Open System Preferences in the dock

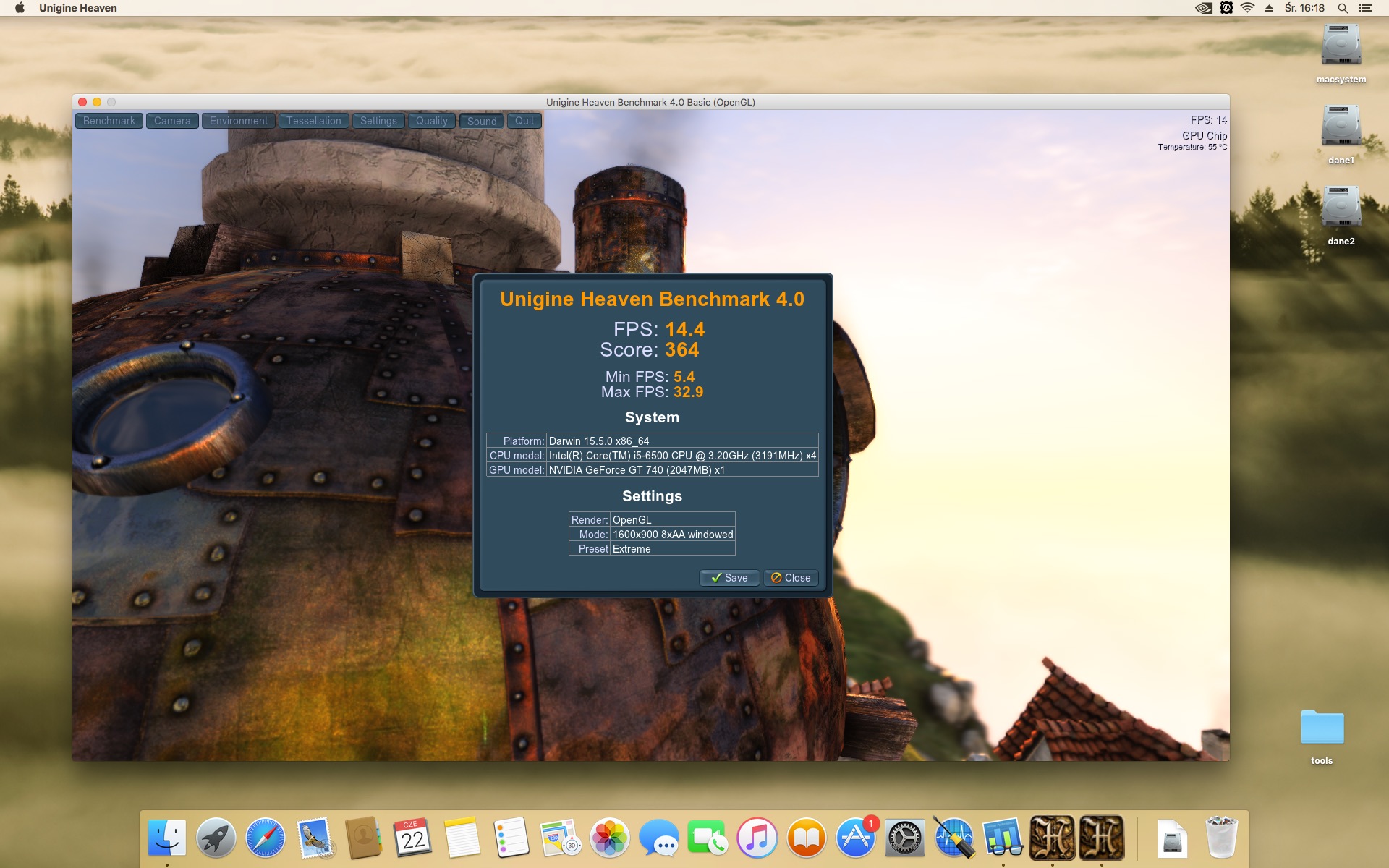coord(904,838)
